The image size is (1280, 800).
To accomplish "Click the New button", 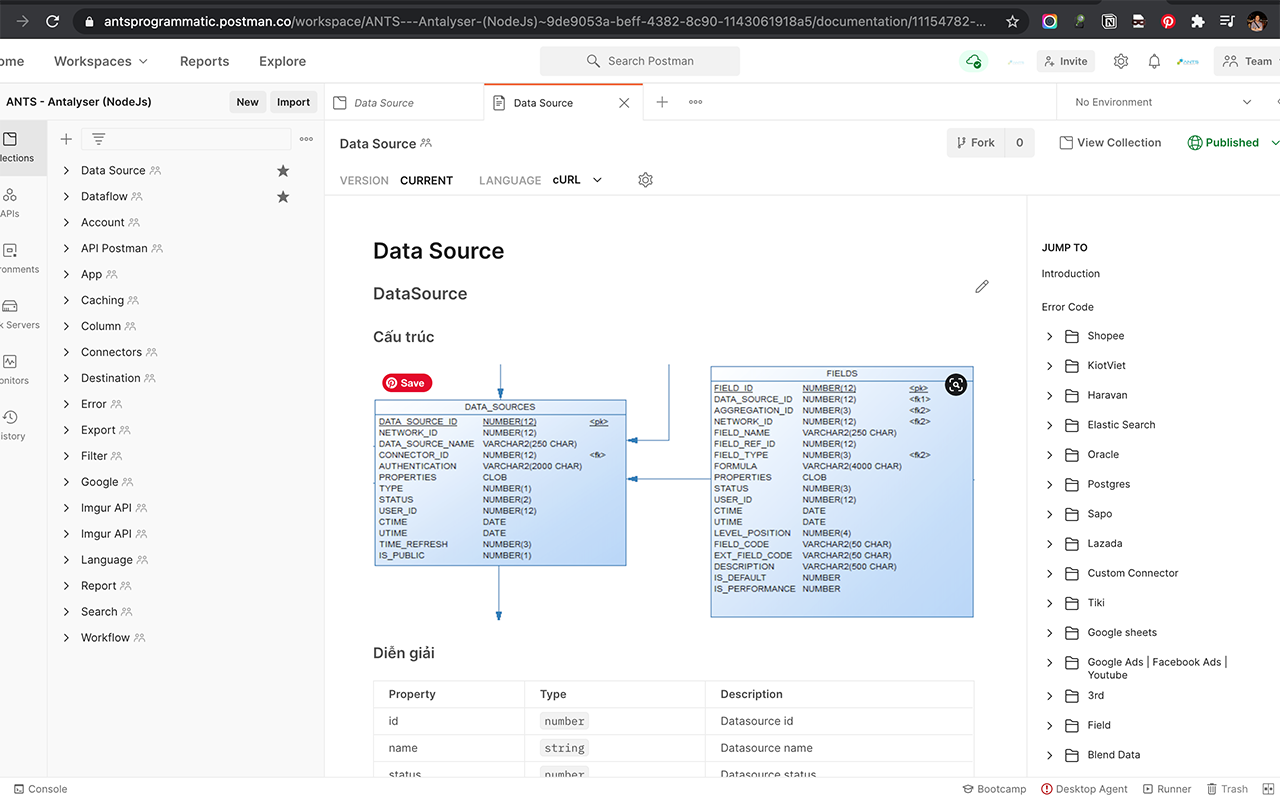I will (248, 102).
